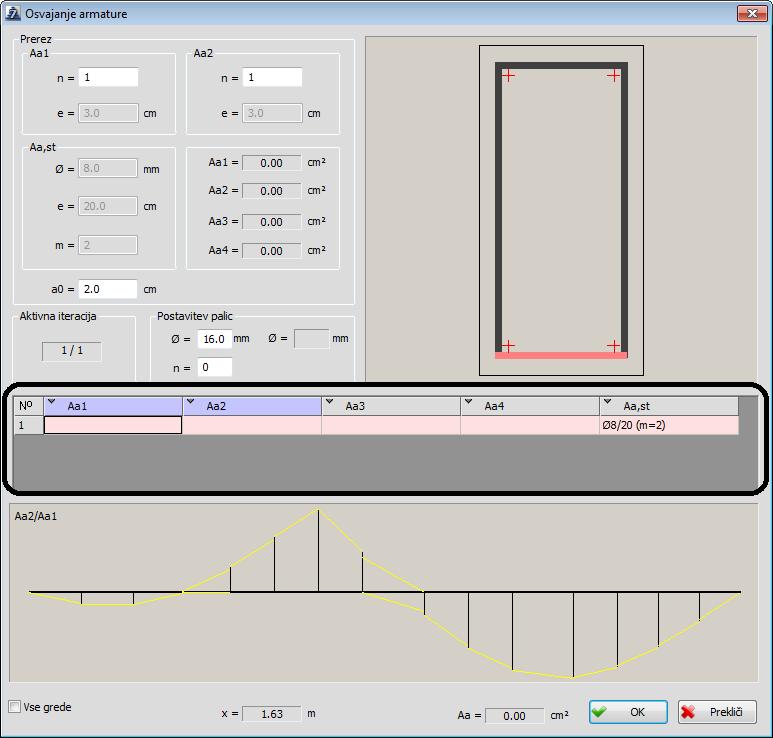Confirm with the OK button
Viewport: 773px width, 738px height.
(x=628, y=712)
